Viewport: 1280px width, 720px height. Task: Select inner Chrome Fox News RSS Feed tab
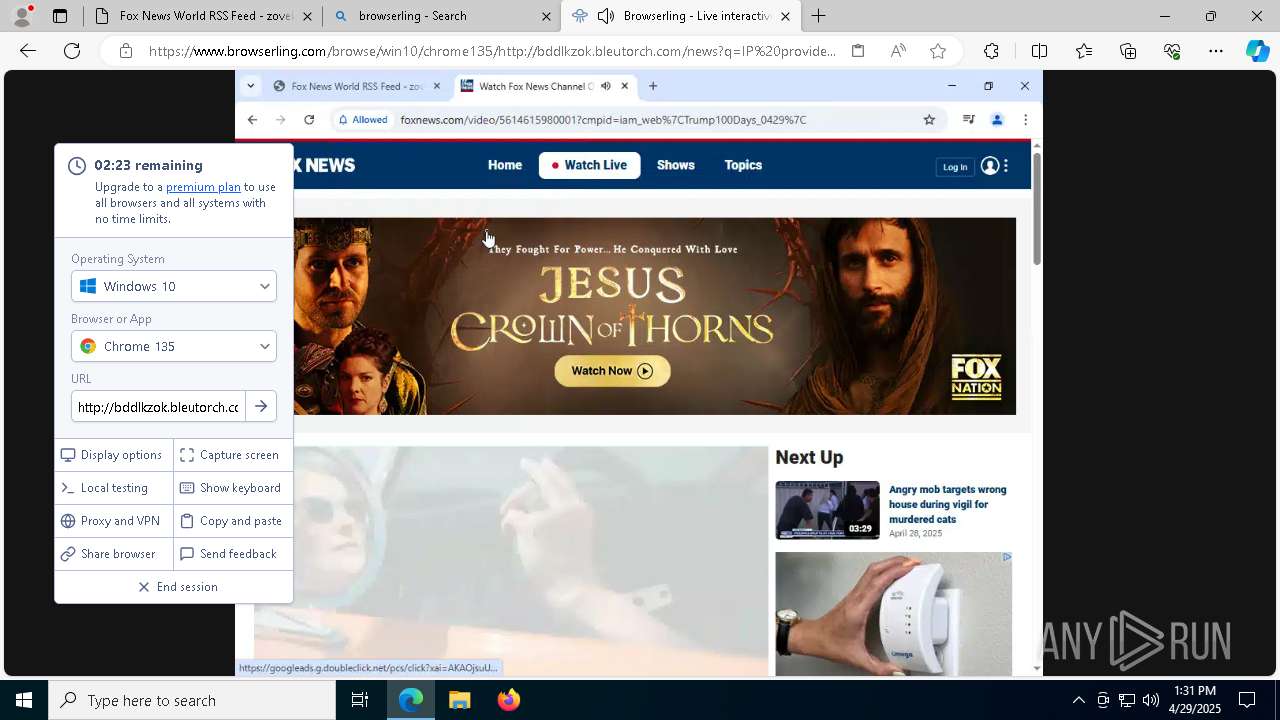[x=356, y=86]
